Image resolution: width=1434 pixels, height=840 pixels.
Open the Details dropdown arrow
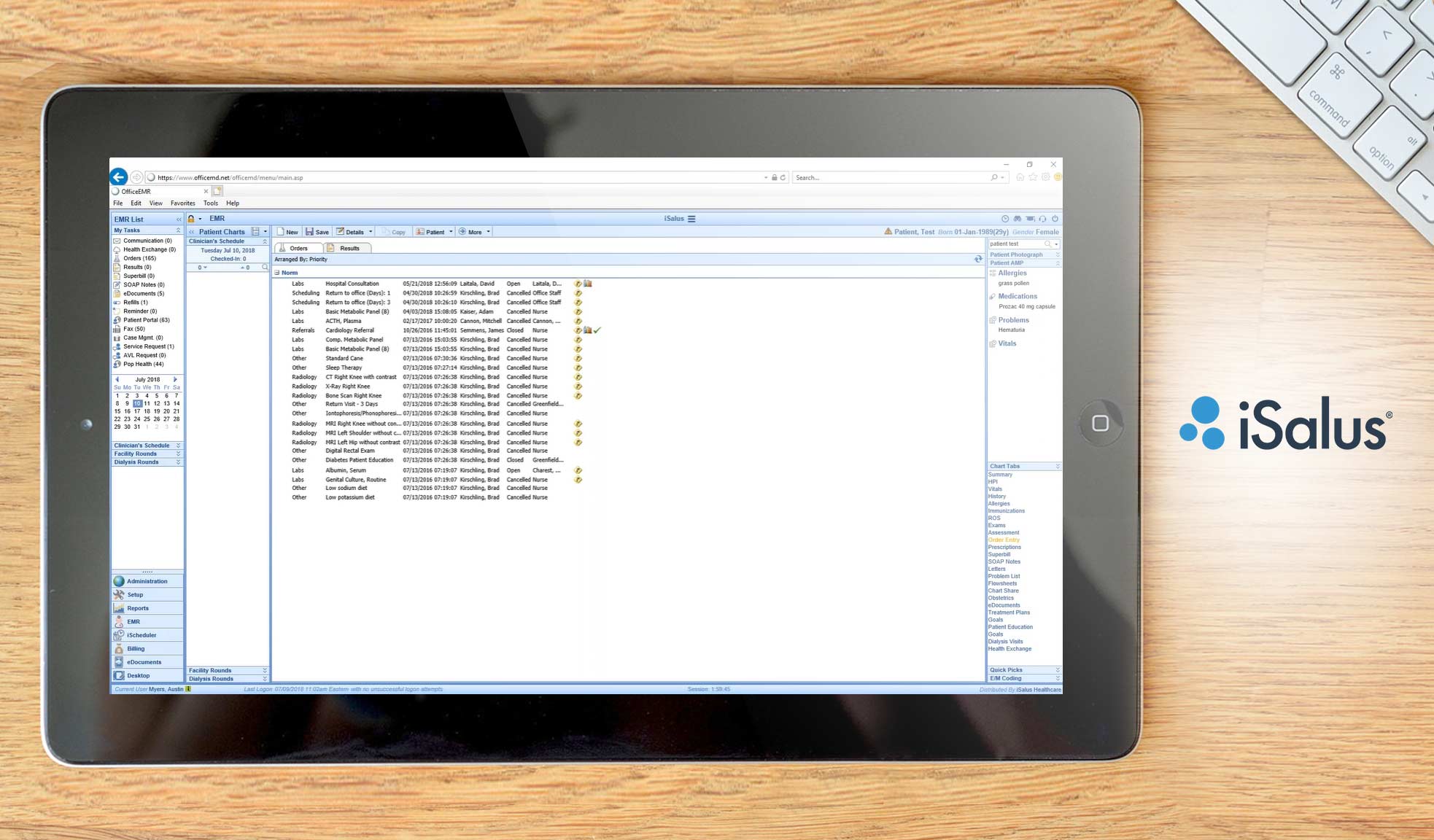point(371,232)
